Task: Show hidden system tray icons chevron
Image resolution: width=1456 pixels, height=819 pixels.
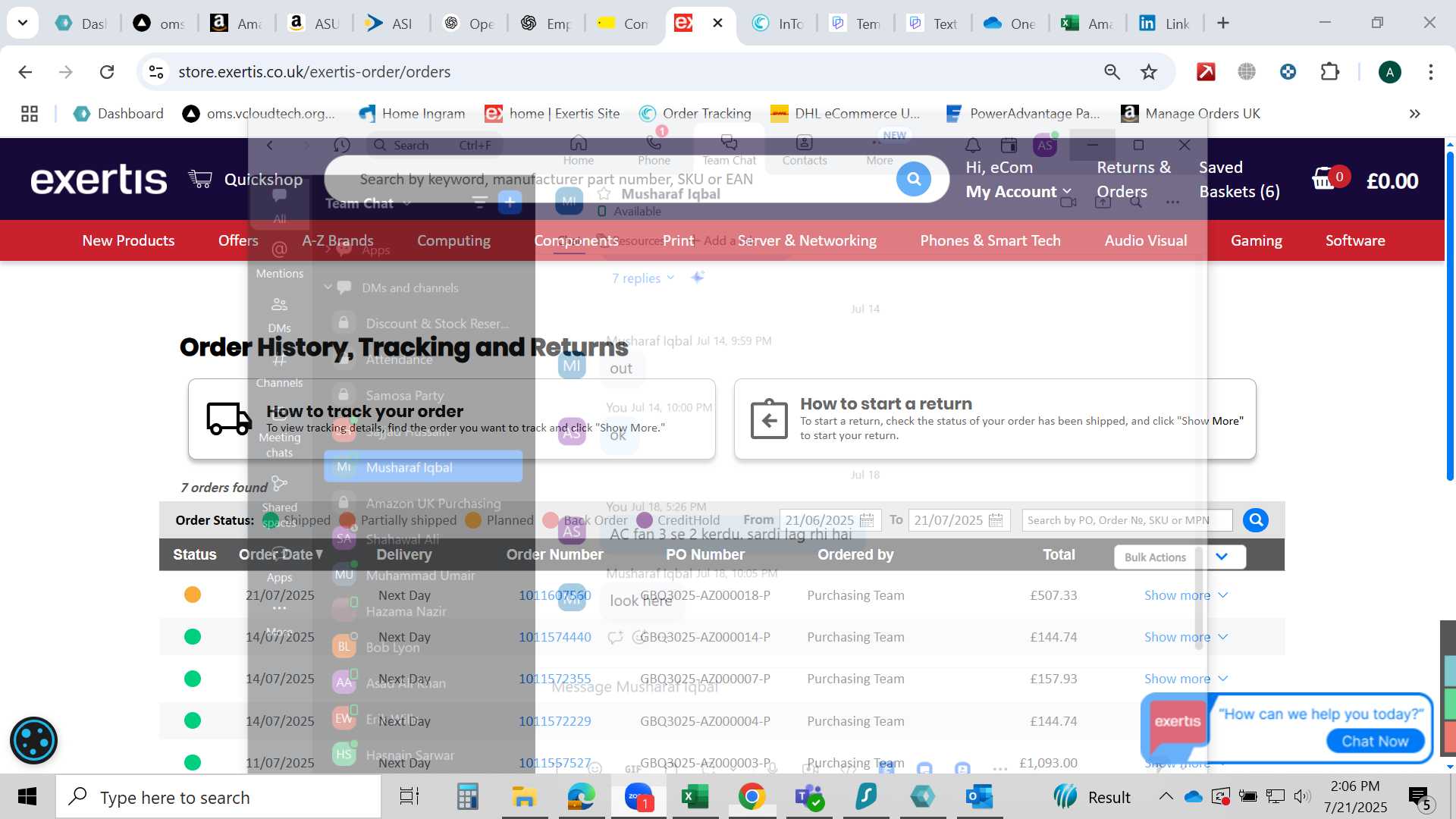Action: click(x=1166, y=796)
